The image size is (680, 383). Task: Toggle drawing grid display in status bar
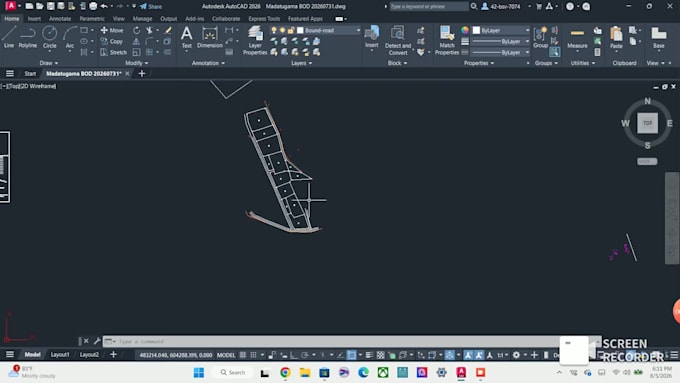(x=243, y=355)
